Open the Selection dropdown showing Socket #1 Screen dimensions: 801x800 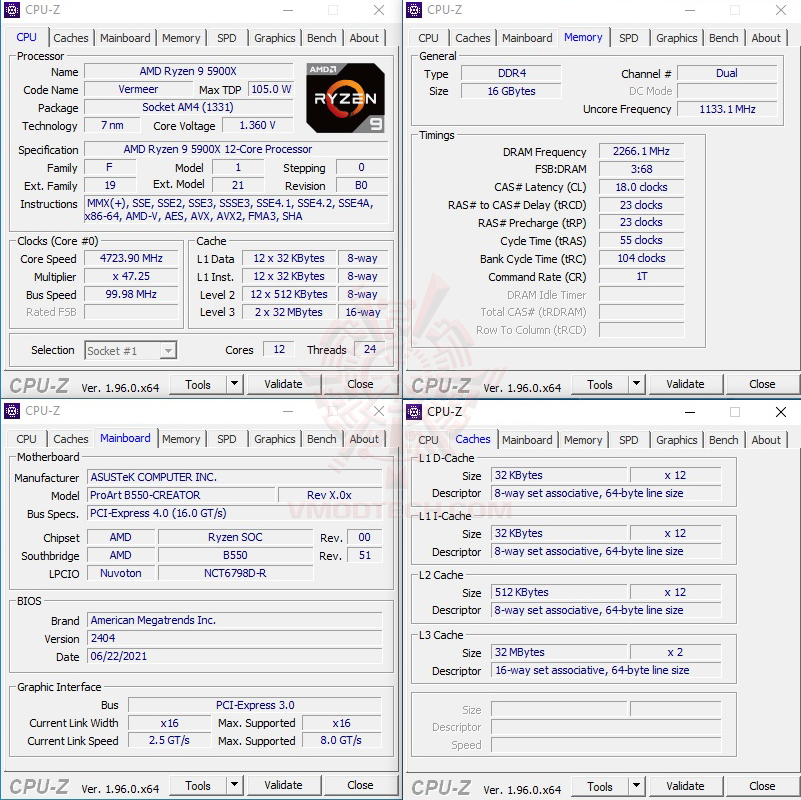pyautogui.click(x=131, y=350)
